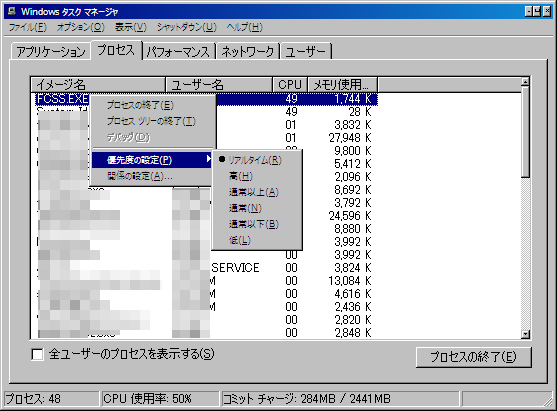Click the 9,800 K memory value

pos(353,151)
